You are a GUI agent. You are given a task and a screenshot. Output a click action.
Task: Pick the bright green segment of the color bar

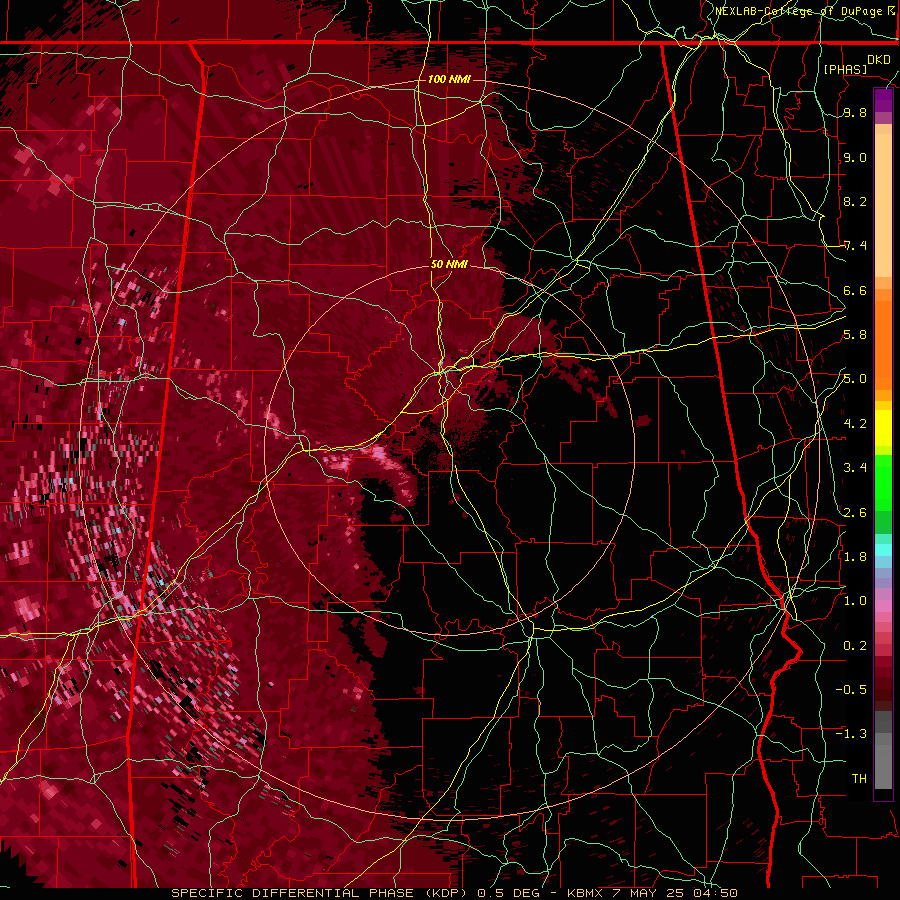point(883,482)
